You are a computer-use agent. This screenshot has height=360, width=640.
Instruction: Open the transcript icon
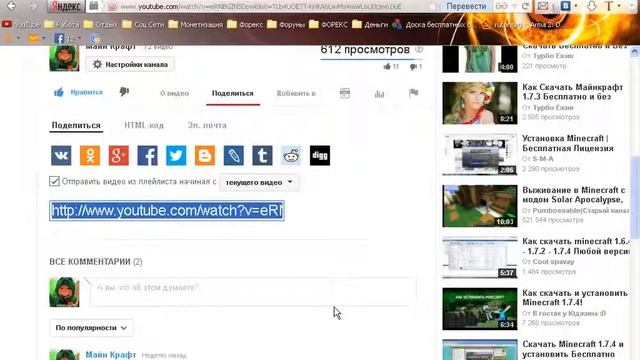pyautogui.click(x=345, y=93)
